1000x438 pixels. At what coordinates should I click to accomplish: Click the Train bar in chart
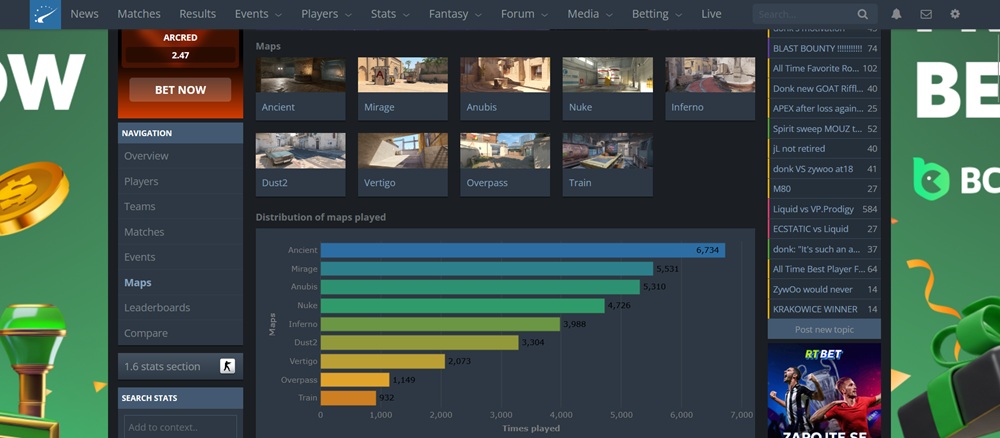[348, 398]
